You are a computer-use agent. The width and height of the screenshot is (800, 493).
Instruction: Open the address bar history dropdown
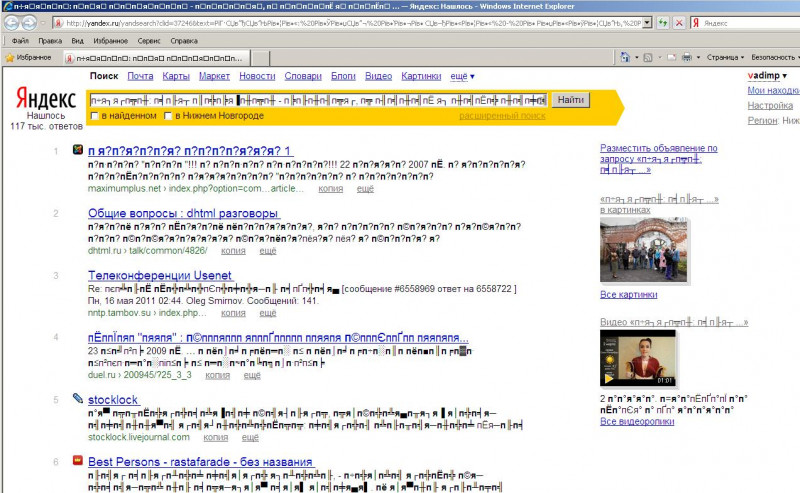(647, 23)
